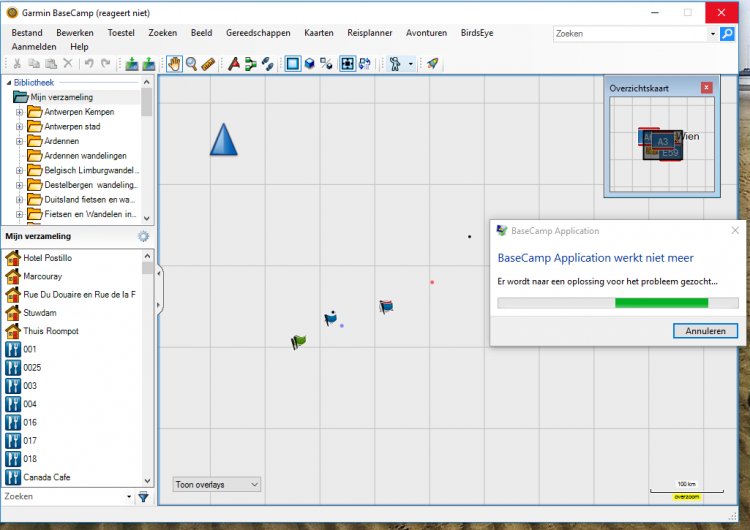Screen dimensions: 750x530
Task: Open the activity profile dropdown arrow
Action: (x=410, y=64)
